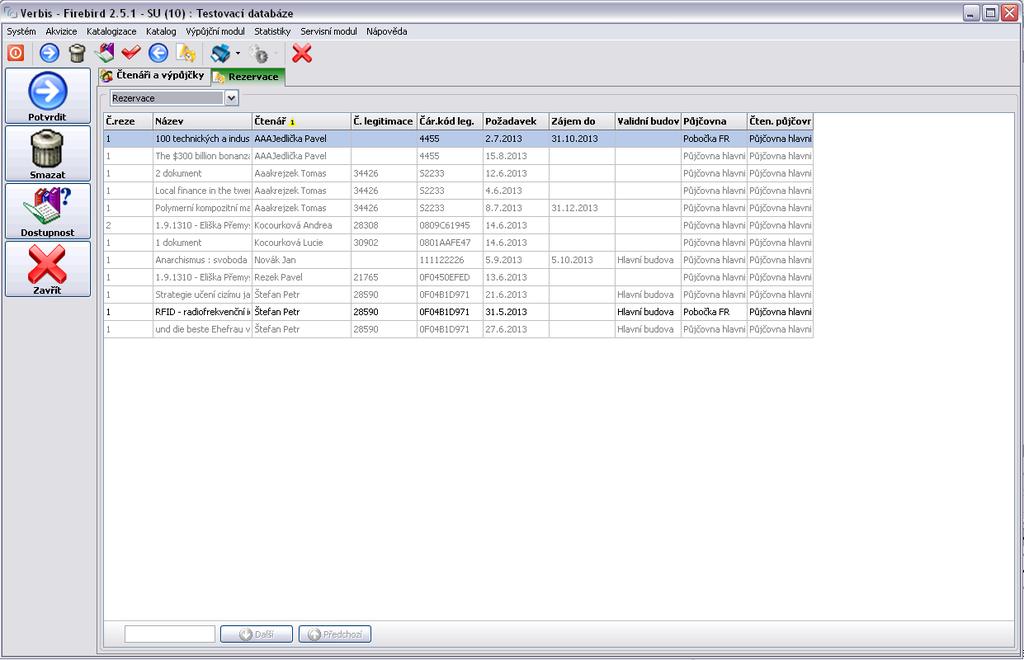Sort by Půjčovna column header

[x=714, y=121]
